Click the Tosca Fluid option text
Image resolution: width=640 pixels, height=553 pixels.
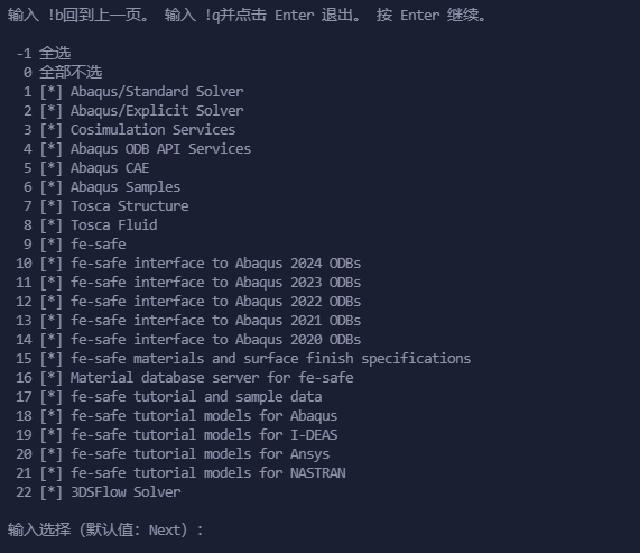click(x=114, y=225)
